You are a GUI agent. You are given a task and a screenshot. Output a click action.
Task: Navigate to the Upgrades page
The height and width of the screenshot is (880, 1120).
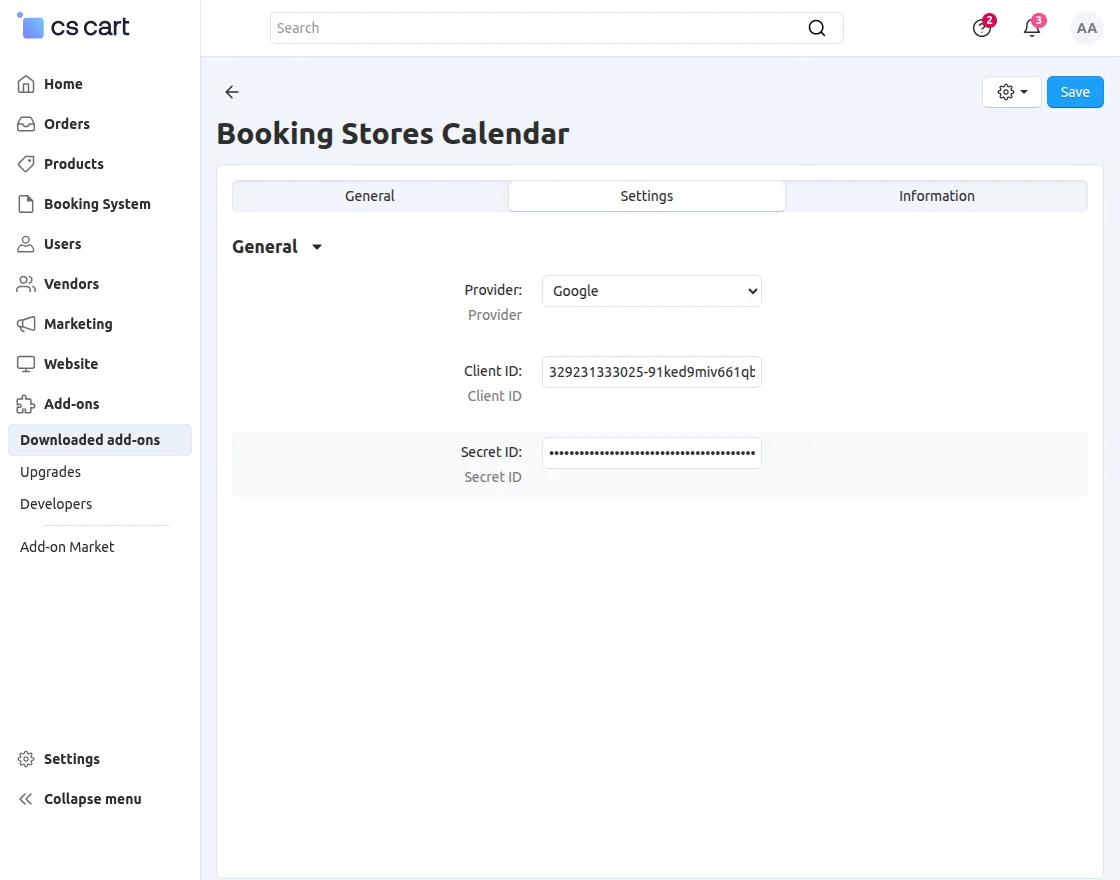pyautogui.click(x=48, y=472)
